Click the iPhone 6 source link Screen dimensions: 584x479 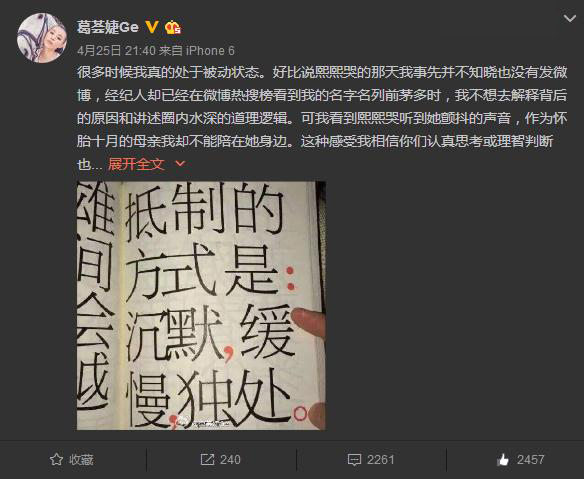click(210, 51)
